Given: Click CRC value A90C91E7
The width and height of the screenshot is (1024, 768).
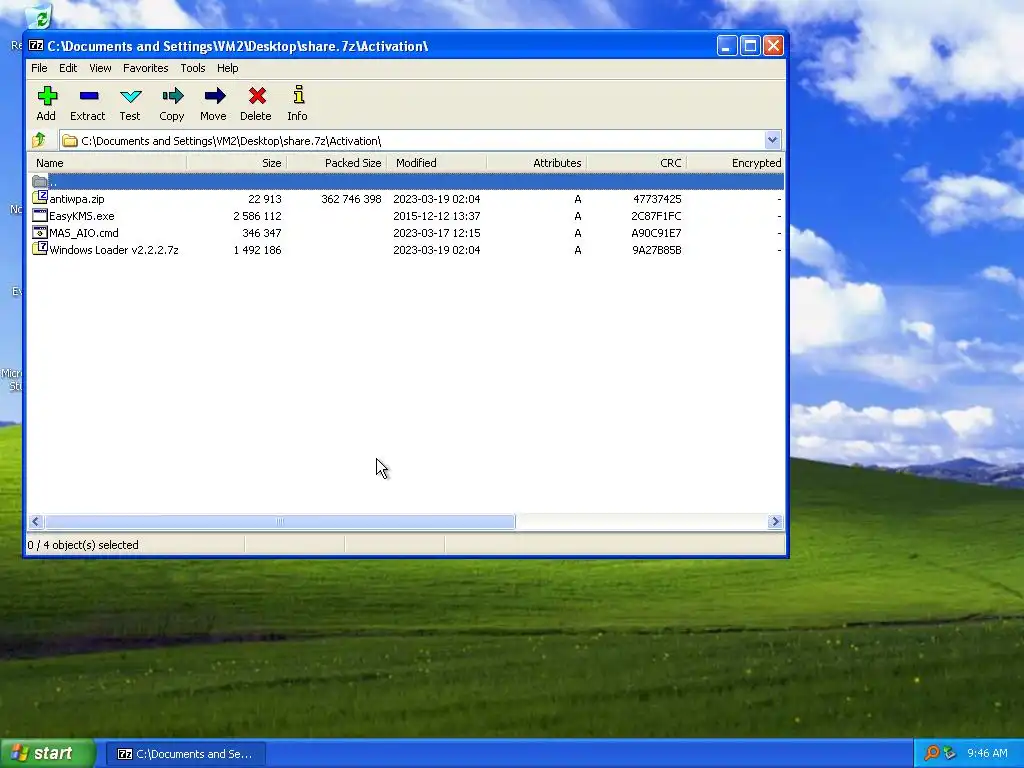Looking at the screenshot, I should click(656, 232).
